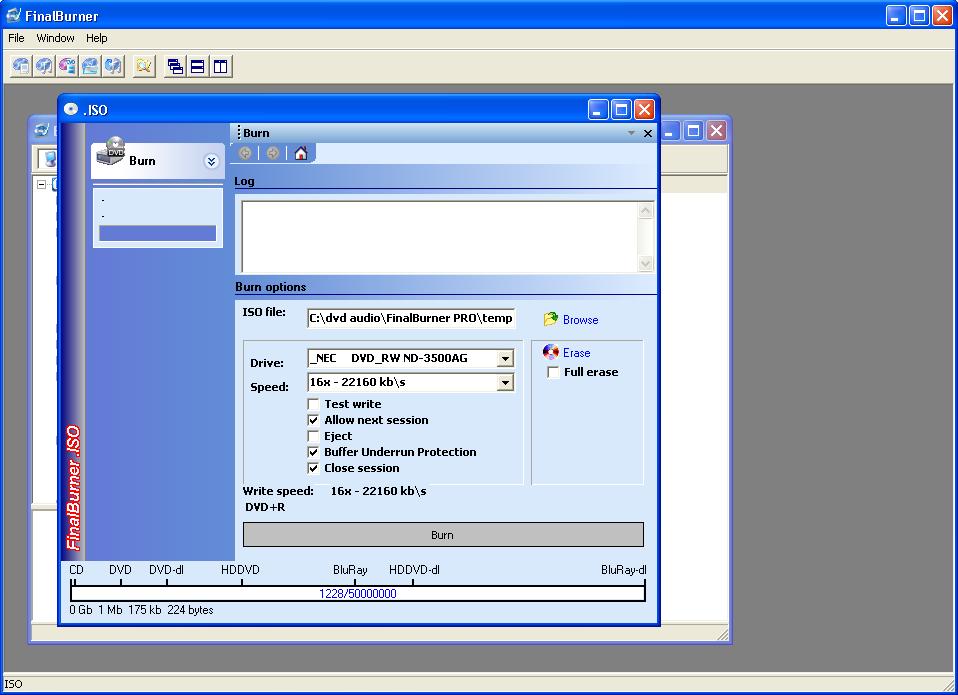Enable the Eject checkbox
Image resolution: width=958 pixels, height=695 pixels.
[313, 436]
